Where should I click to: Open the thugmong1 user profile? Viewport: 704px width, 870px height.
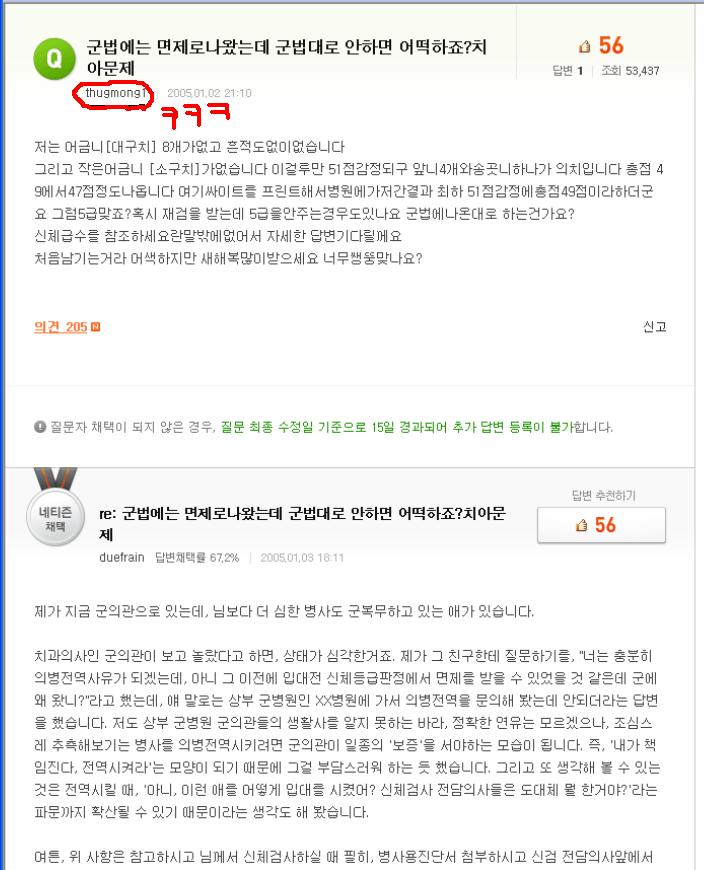[x=115, y=93]
